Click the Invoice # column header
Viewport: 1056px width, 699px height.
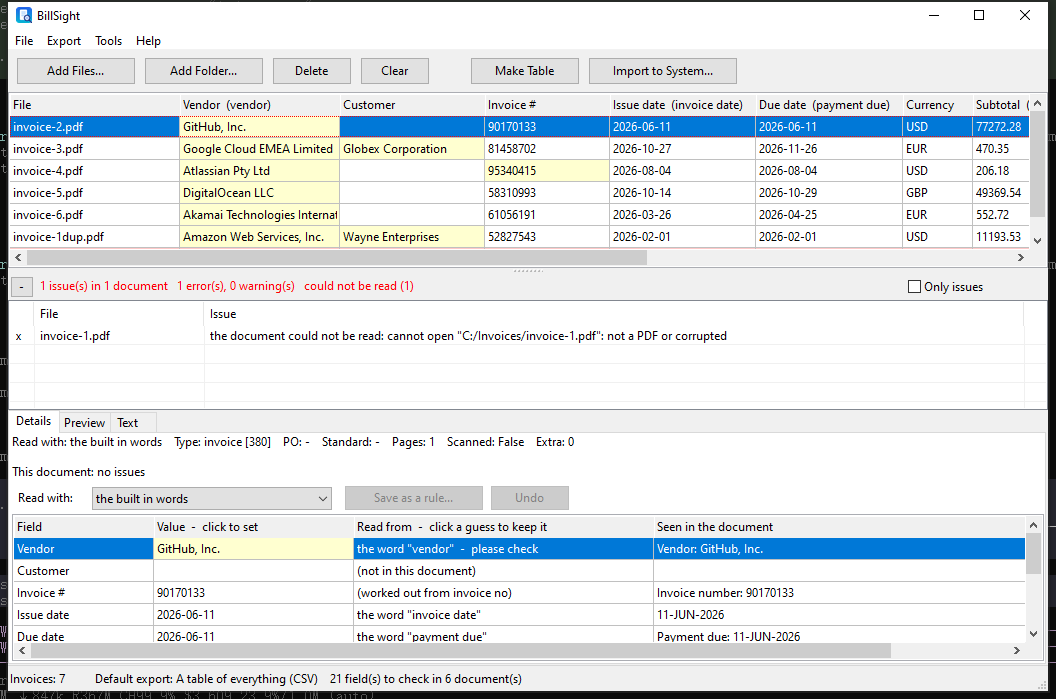click(x=547, y=105)
